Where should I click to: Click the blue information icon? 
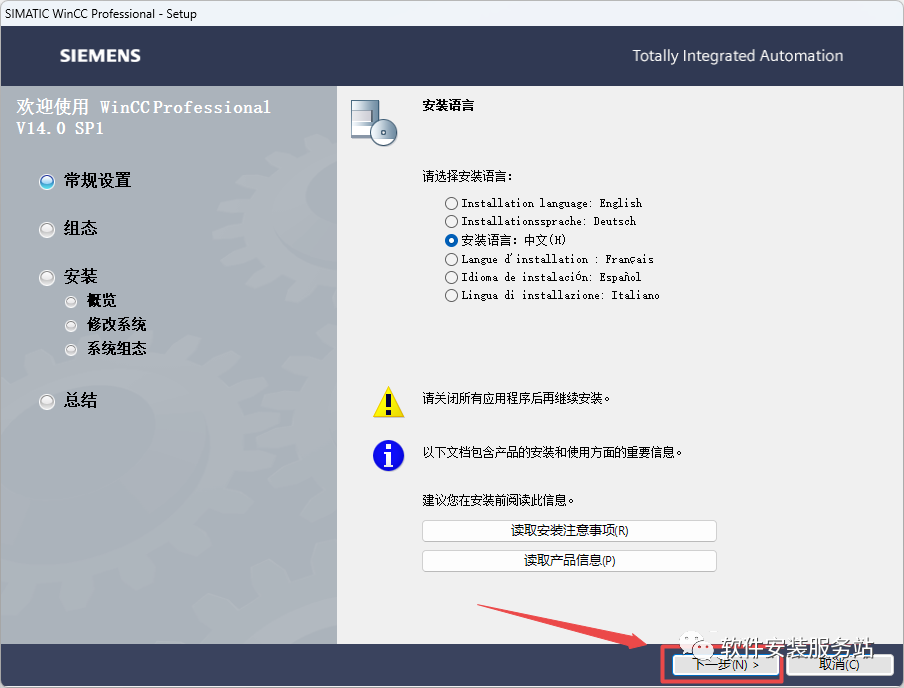pyautogui.click(x=389, y=456)
